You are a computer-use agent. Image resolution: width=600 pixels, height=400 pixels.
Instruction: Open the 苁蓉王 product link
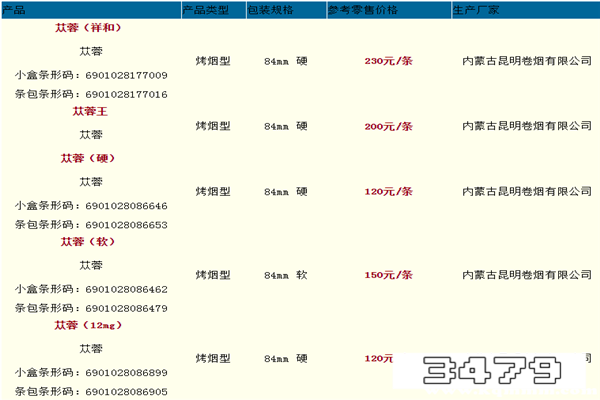pos(90,110)
